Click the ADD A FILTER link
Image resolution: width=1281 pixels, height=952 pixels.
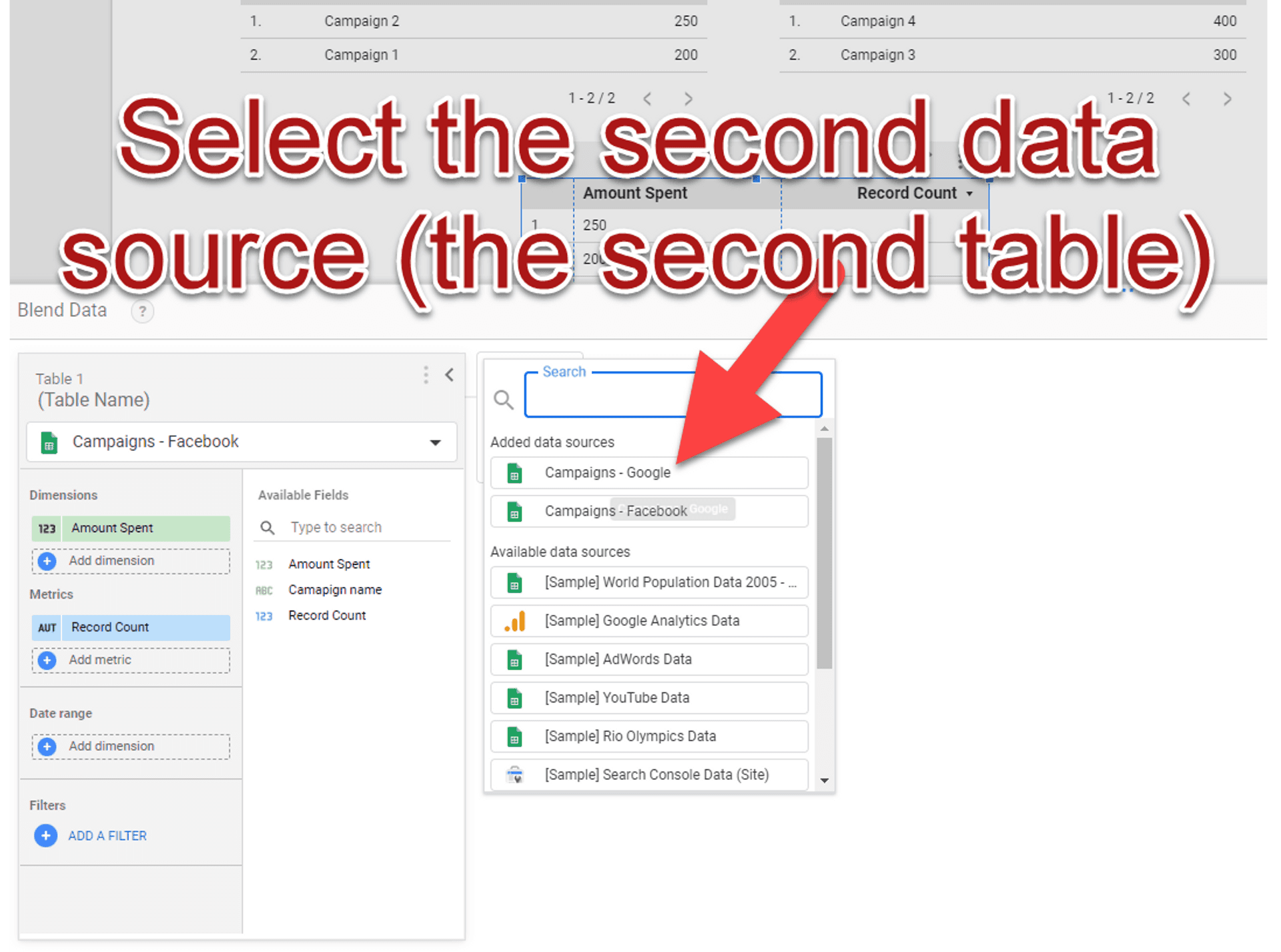(107, 836)
